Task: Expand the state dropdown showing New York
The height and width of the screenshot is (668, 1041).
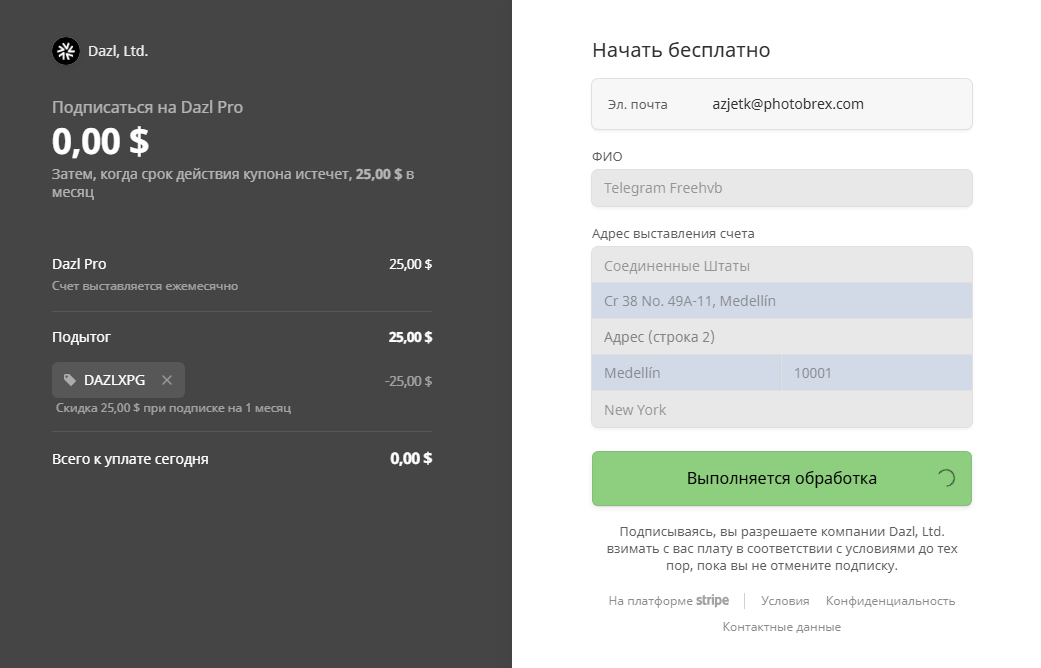Action: [781, 410]
